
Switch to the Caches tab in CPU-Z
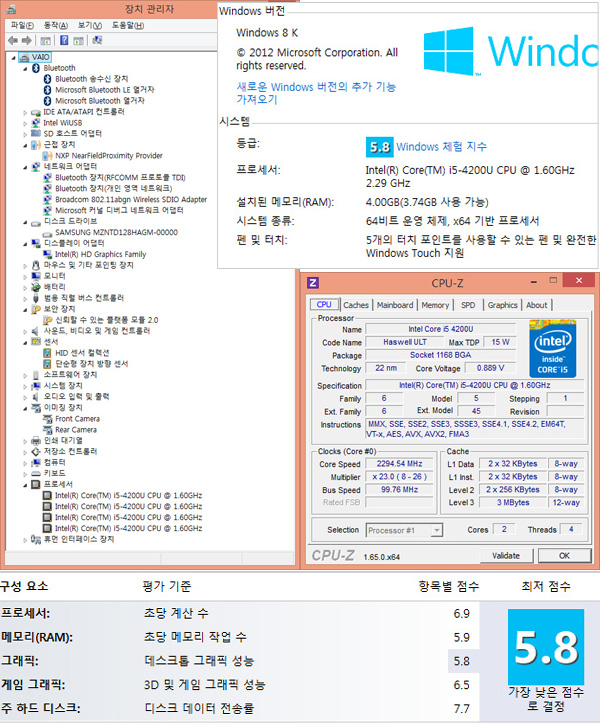coord(356,305)
